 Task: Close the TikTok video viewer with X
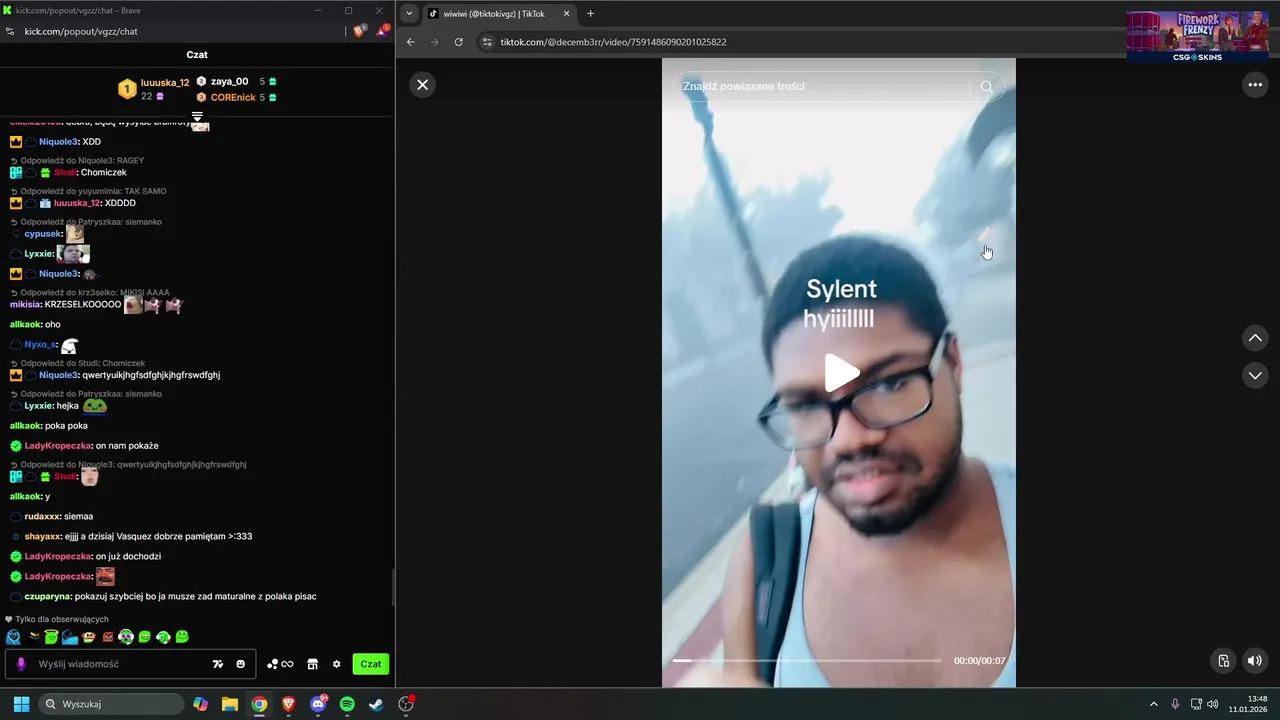pos(422,85)
